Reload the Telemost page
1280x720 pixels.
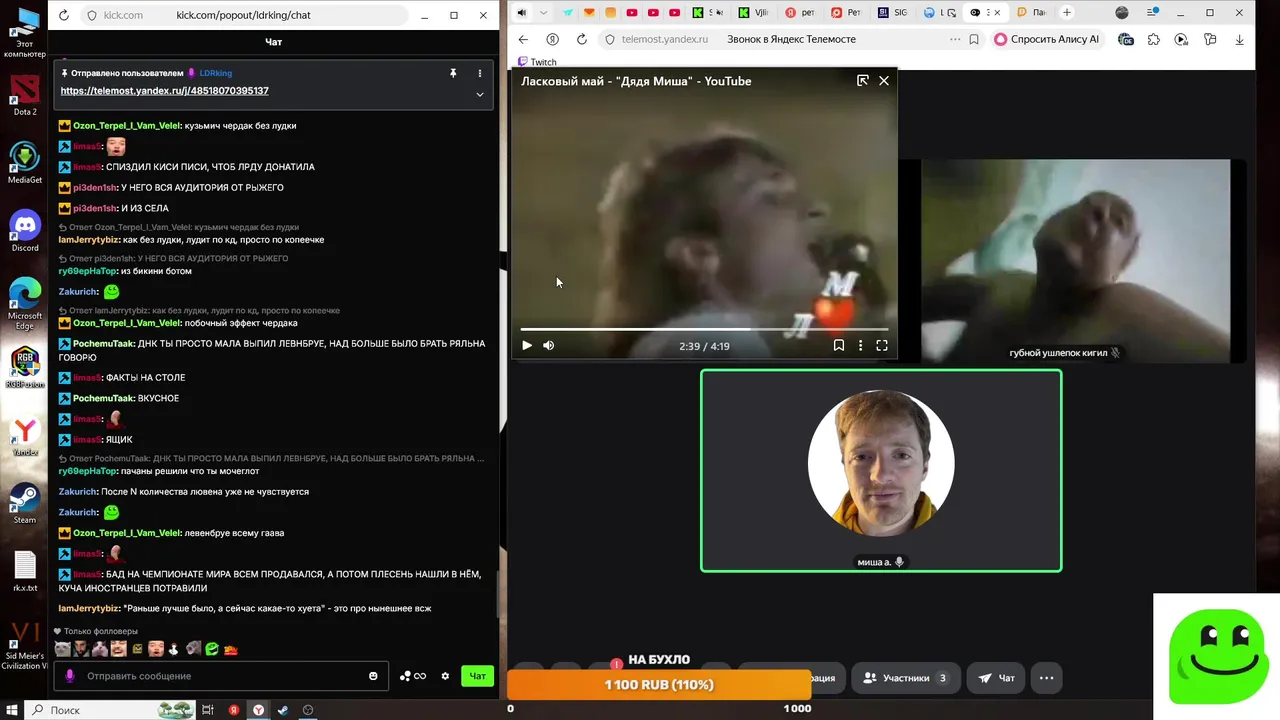coord(582,39)
